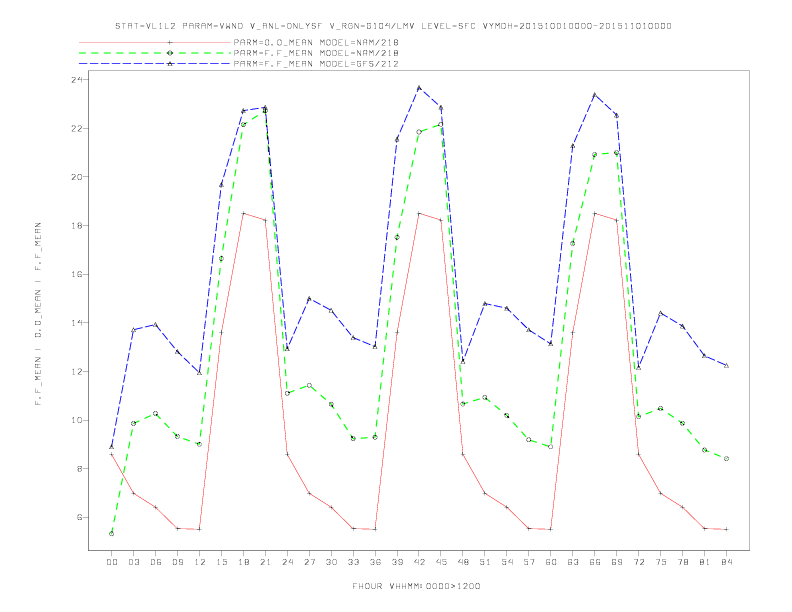Screen dimensions: 792x612
Task: Click x-axis tick label 63
Action: (573, 562)
